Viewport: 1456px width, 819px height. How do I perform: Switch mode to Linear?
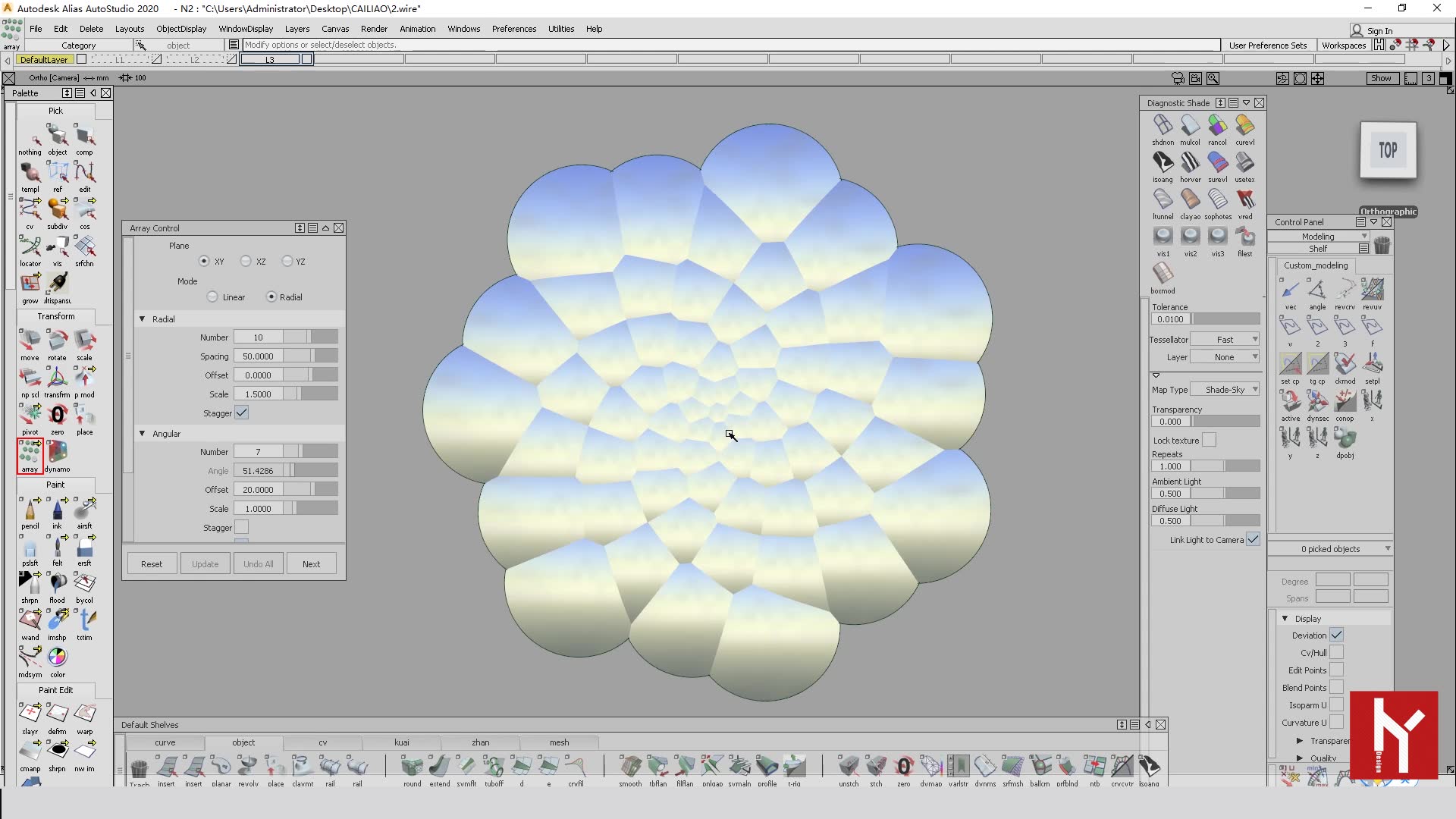212,297
